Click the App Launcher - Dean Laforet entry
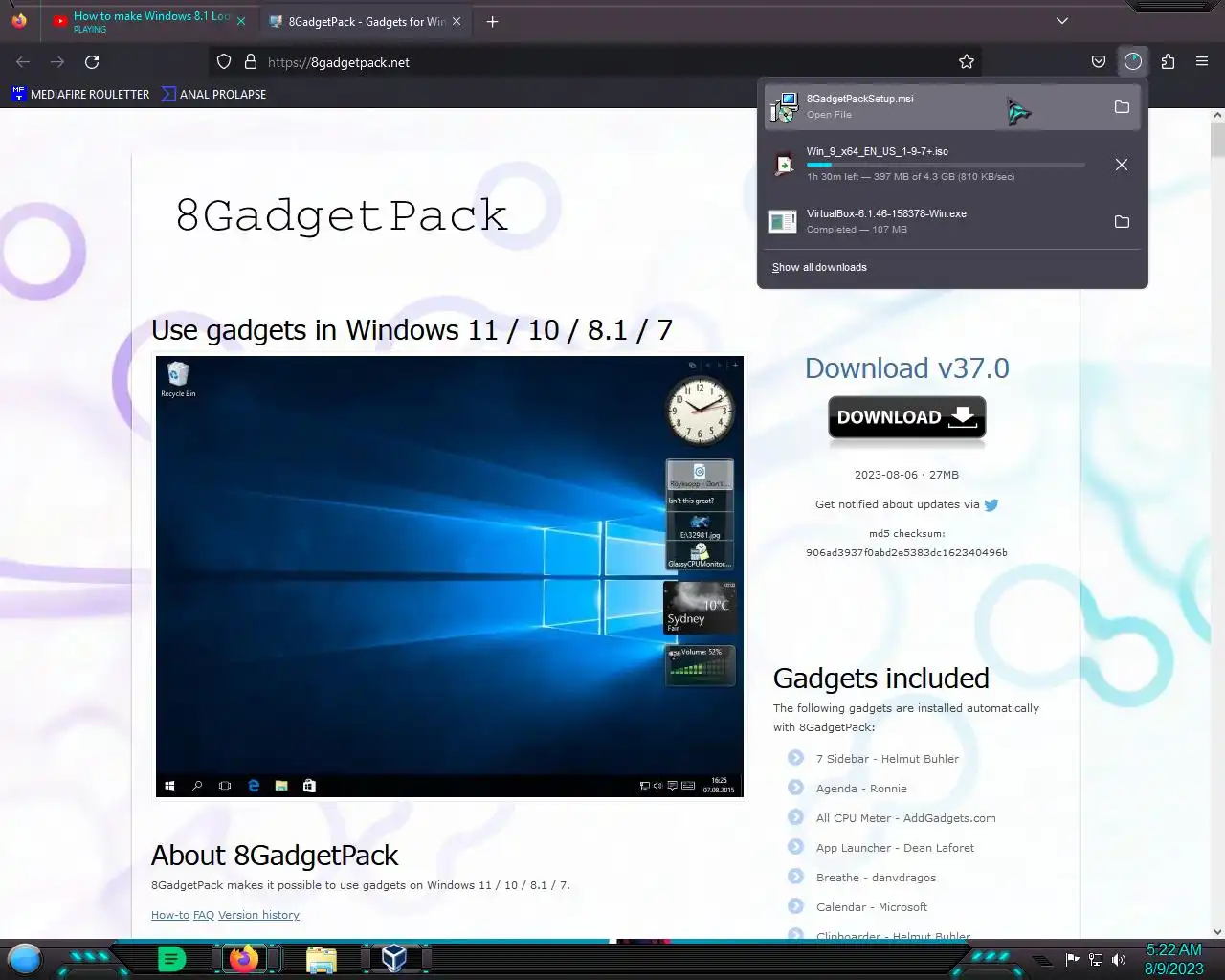The height and width of the screenshot is (980, 1225). [895, 848]
